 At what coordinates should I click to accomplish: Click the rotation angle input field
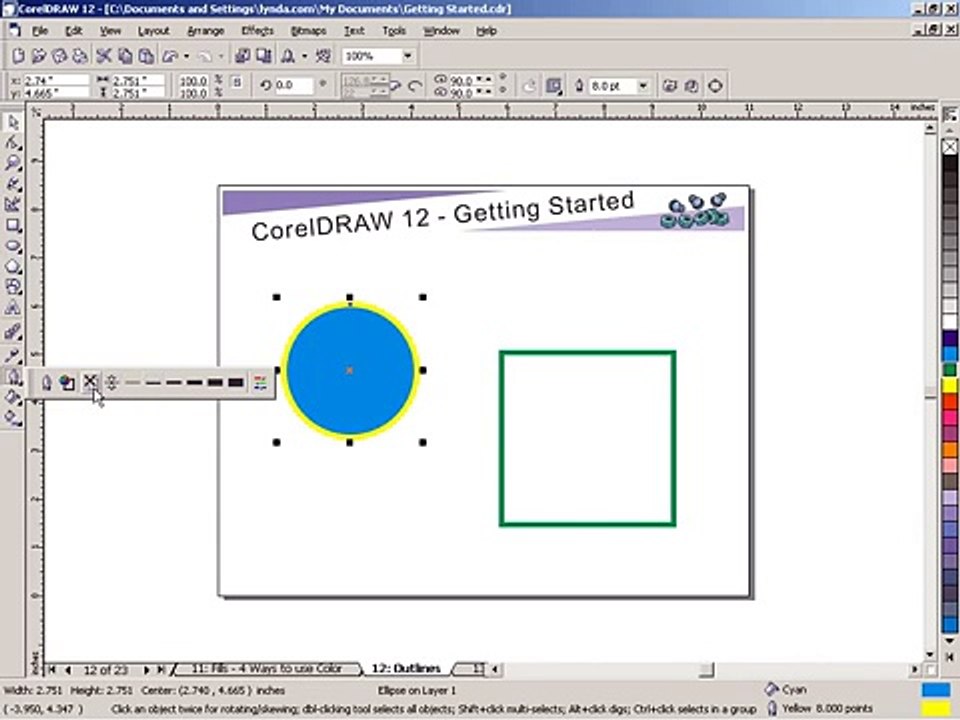(293, 86)
